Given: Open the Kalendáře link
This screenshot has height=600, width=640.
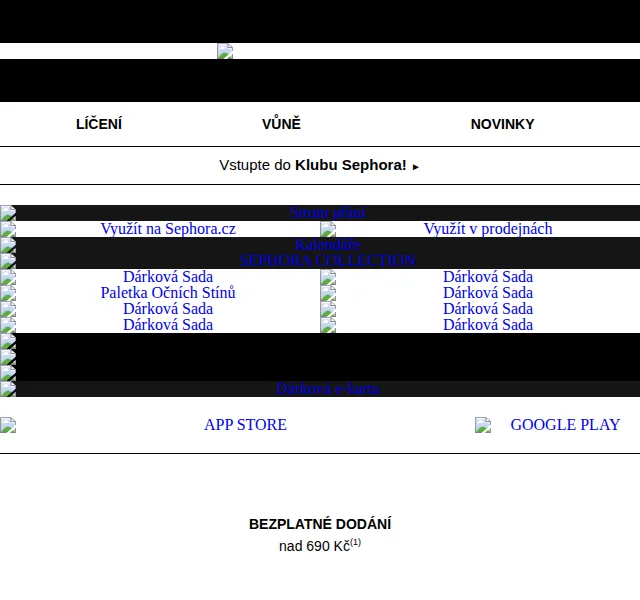Looking at the screenshot, I should [328, 245].
